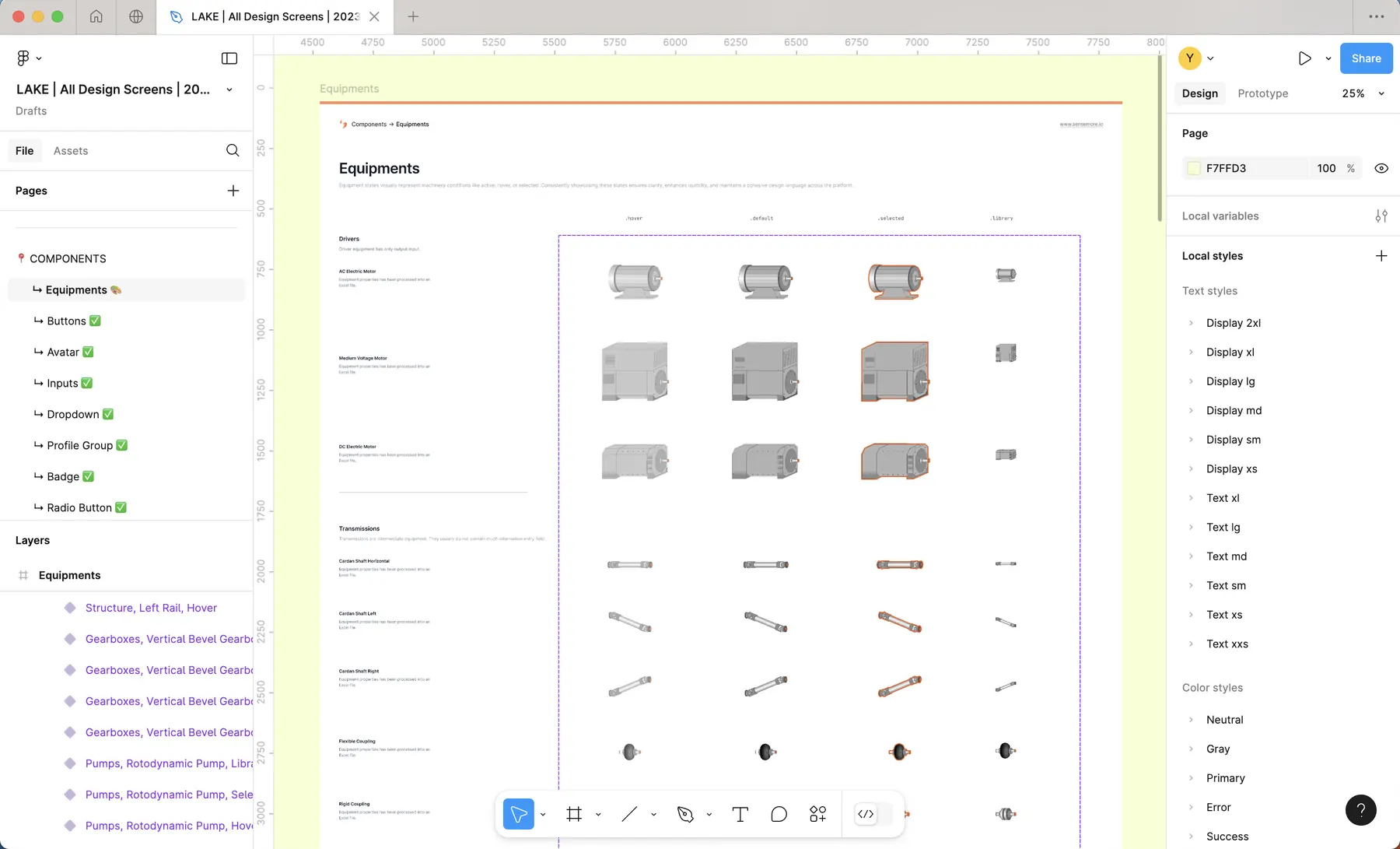Viewport: 1400px width, 849px height.
Task: Click the page background color swatch
Action: [x=1193, y=168]
